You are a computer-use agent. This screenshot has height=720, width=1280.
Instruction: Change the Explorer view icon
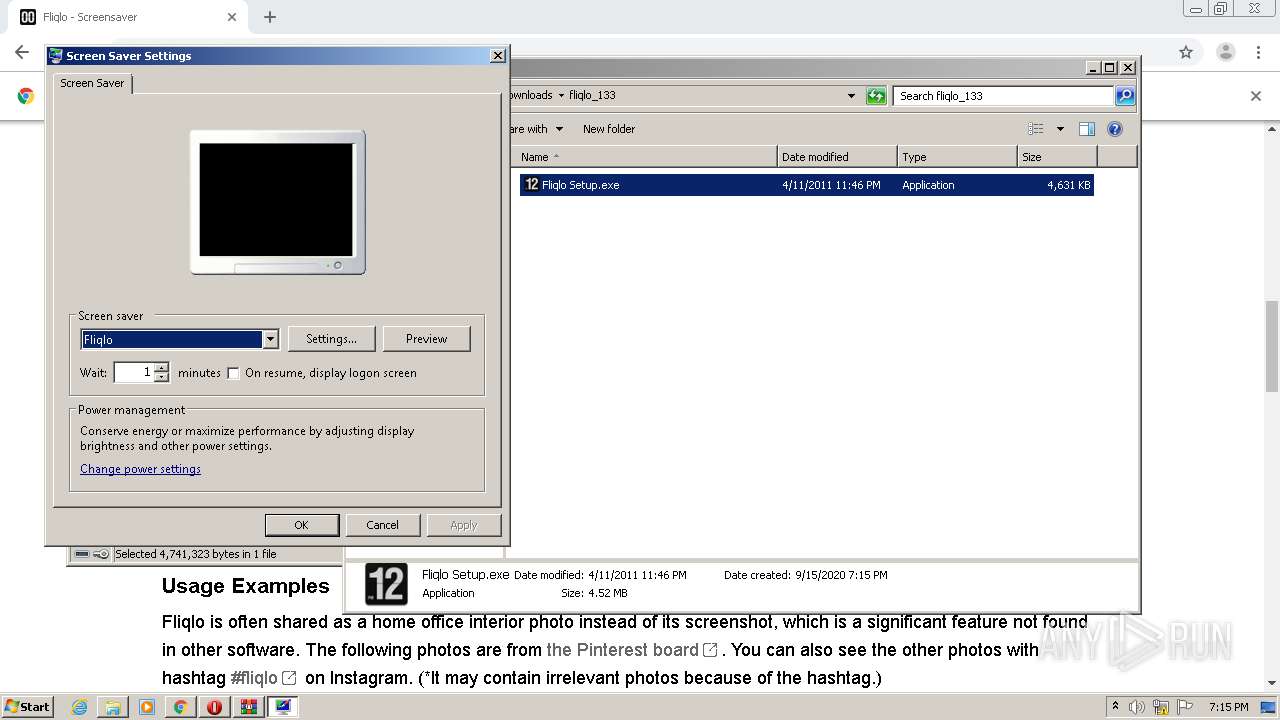(x=1036, y=129)
